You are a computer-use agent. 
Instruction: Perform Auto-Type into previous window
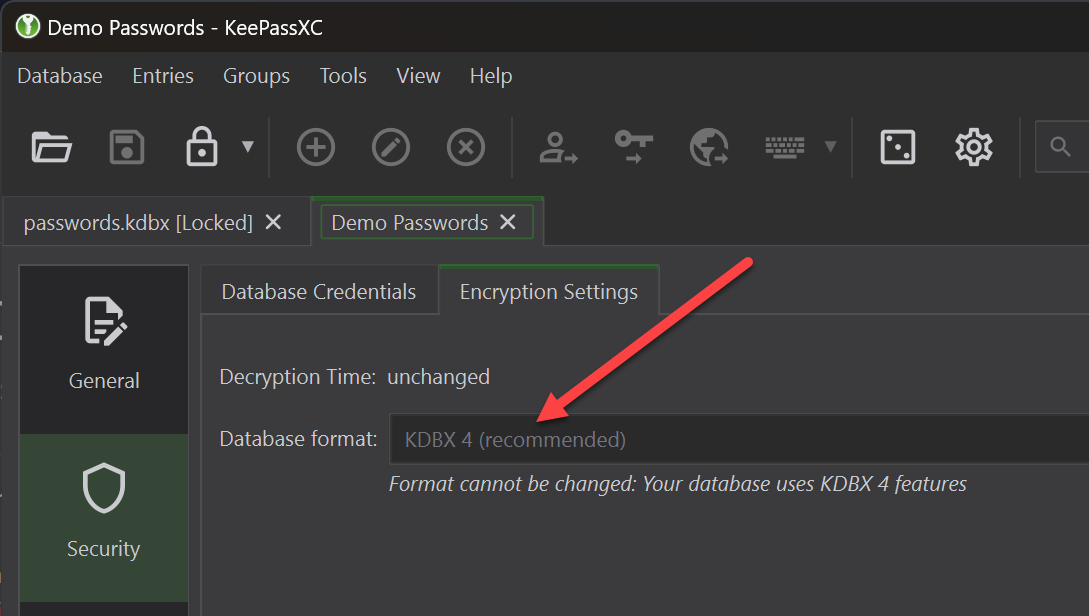click(x=785, y=146)
